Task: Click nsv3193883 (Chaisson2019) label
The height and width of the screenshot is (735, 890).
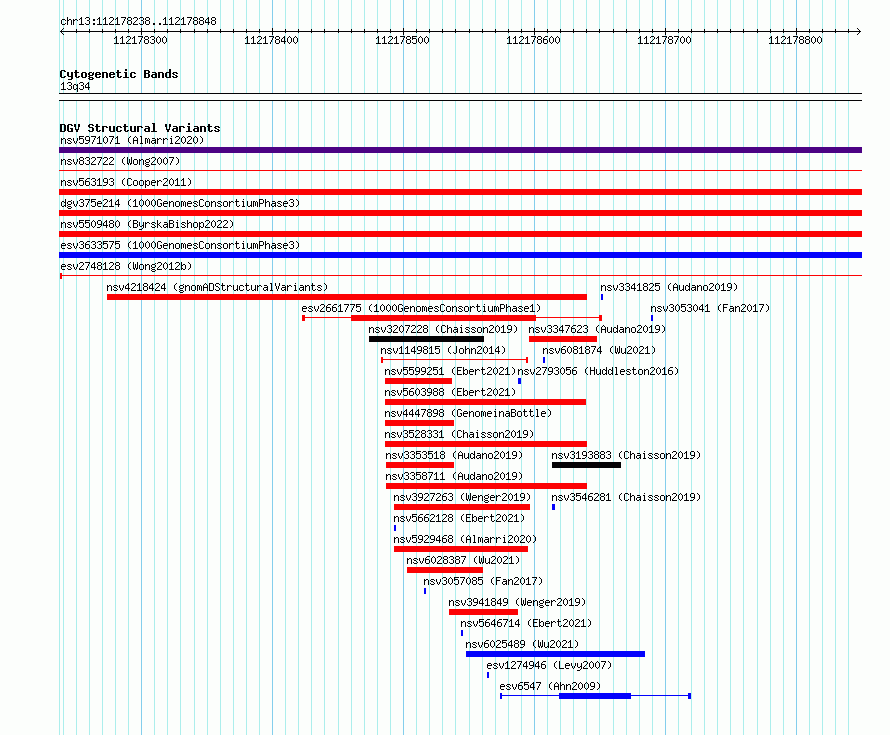Action: tap(626, 455)
